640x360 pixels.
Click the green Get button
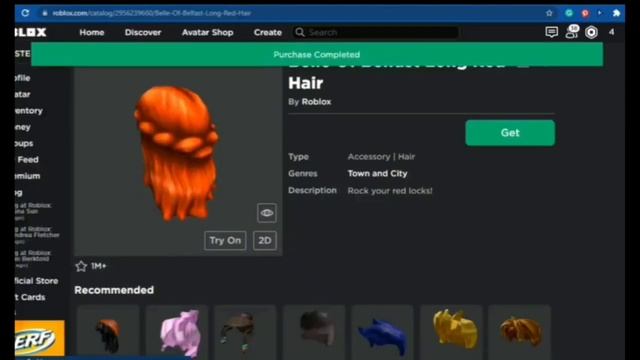(510, 133)
